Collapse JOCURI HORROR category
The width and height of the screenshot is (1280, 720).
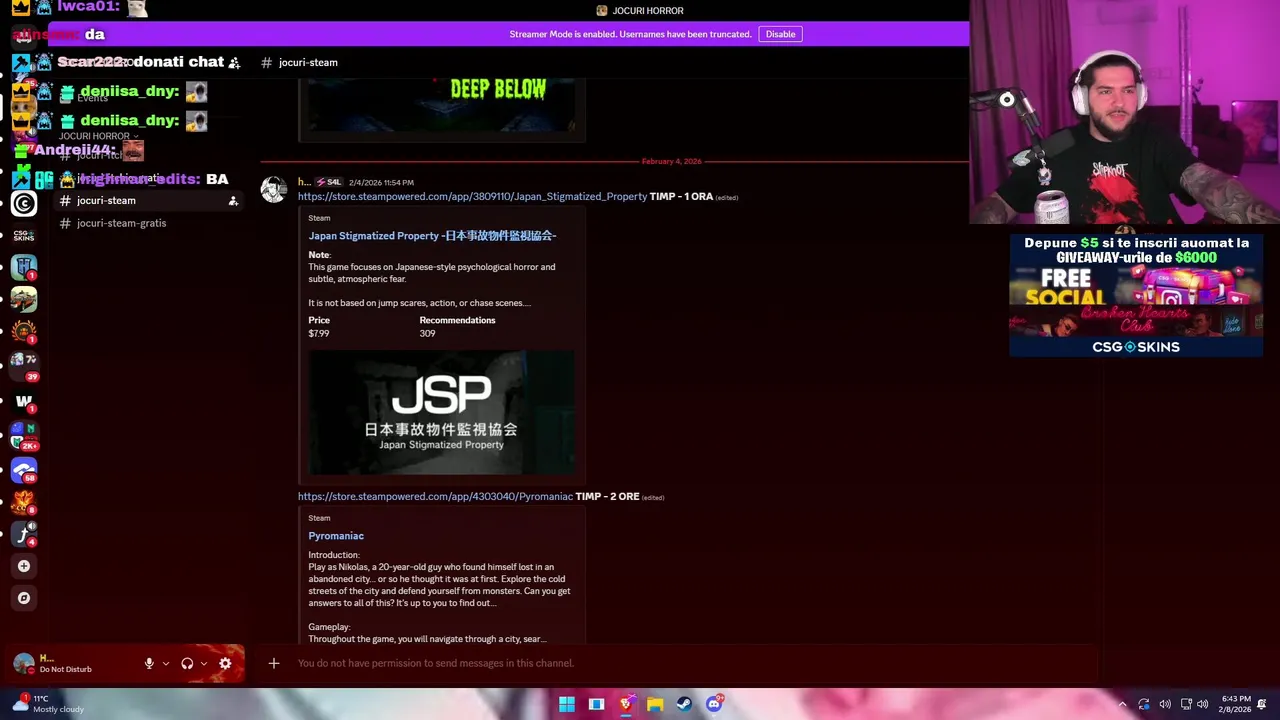(x=98, y=136)
